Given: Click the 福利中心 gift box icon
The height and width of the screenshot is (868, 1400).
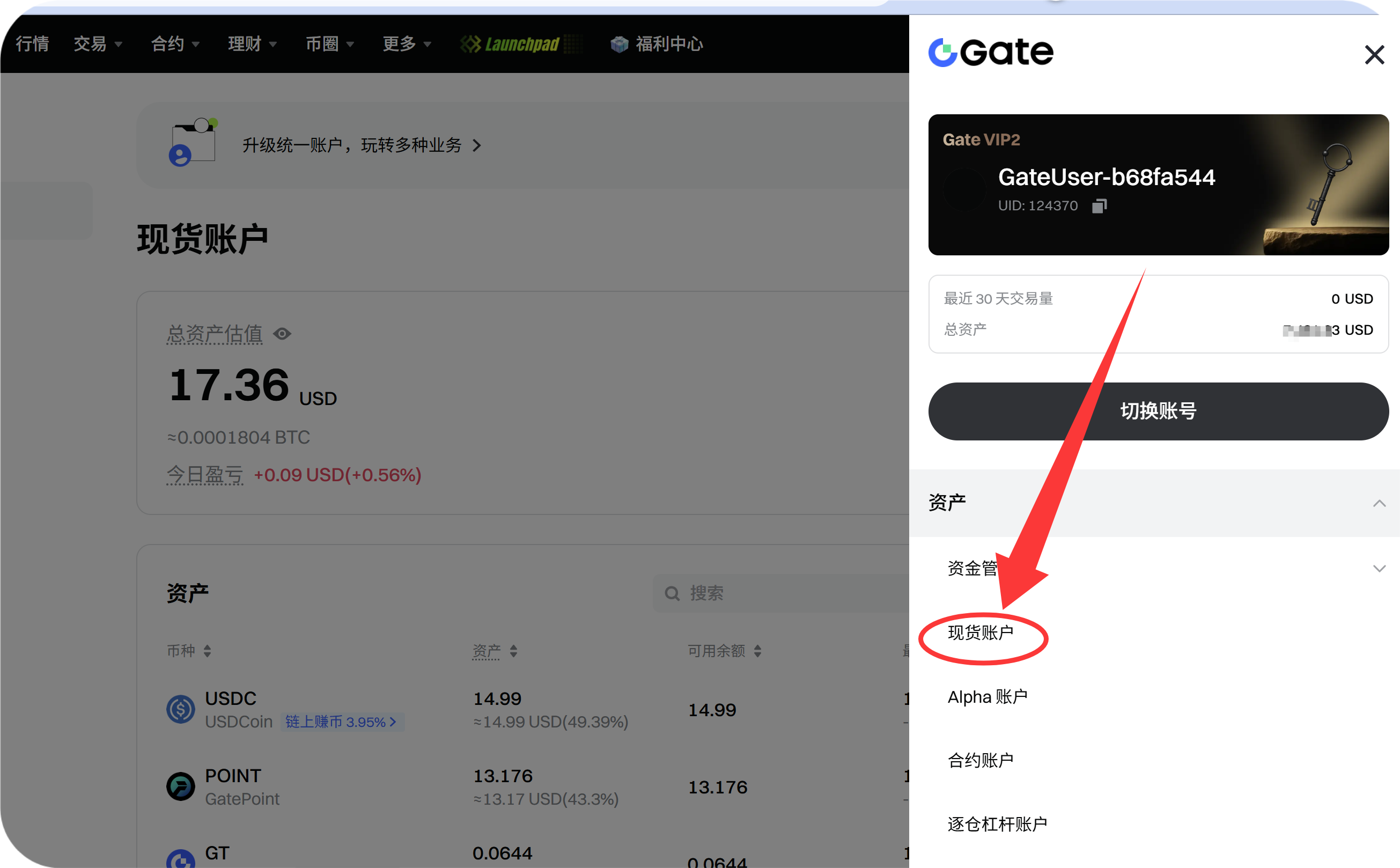Looking at the screenshot, I should click(x=618, y=43).
